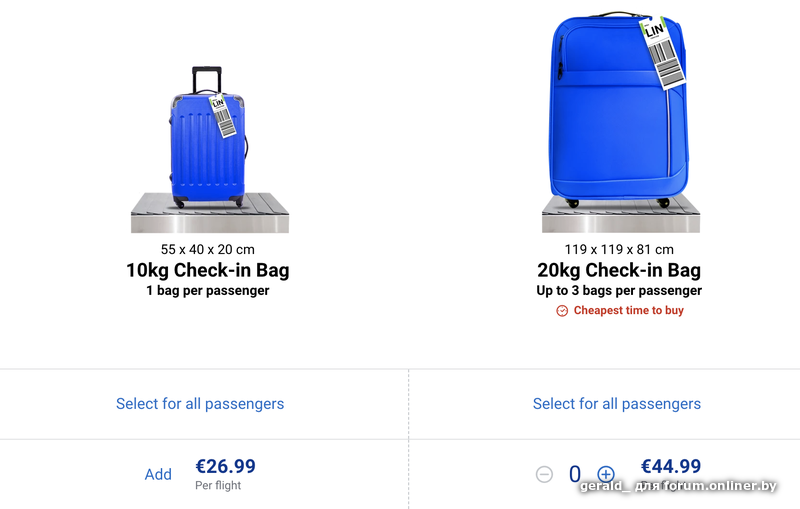Add a 10kg Check-in Bag
Screen dimensions: 800x509
click(158, 474)
